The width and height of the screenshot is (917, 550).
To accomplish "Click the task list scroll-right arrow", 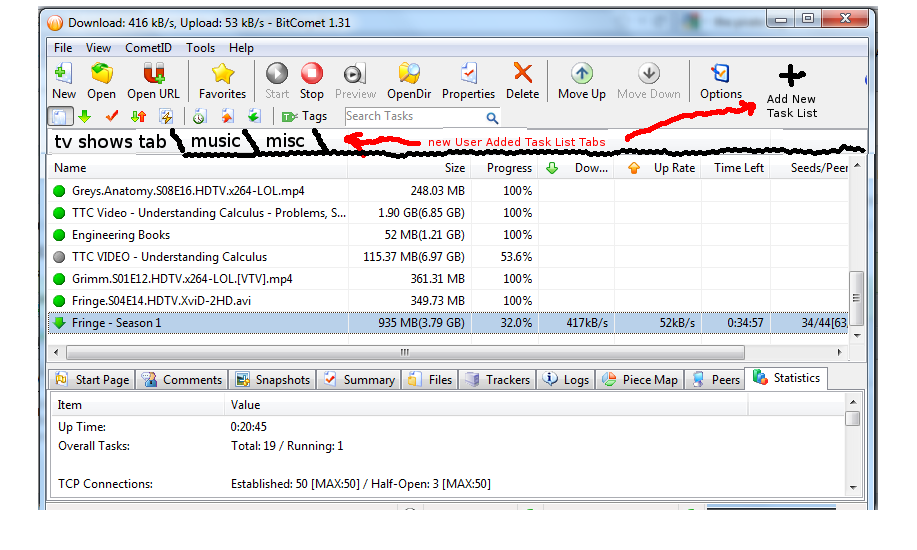I will pyautogui.click(x=839, y=352).
